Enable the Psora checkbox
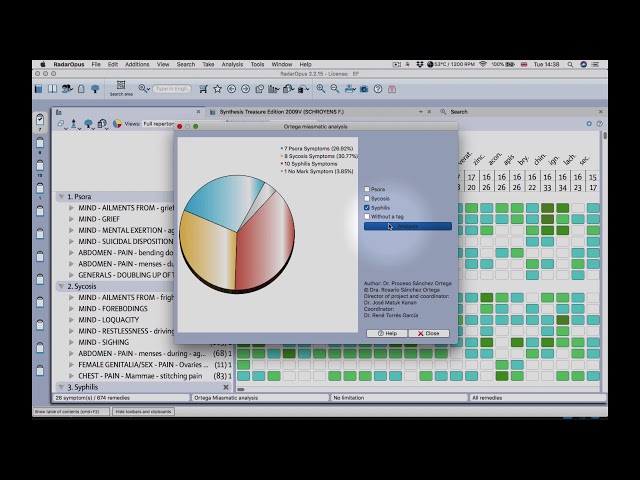 point(367,189)
